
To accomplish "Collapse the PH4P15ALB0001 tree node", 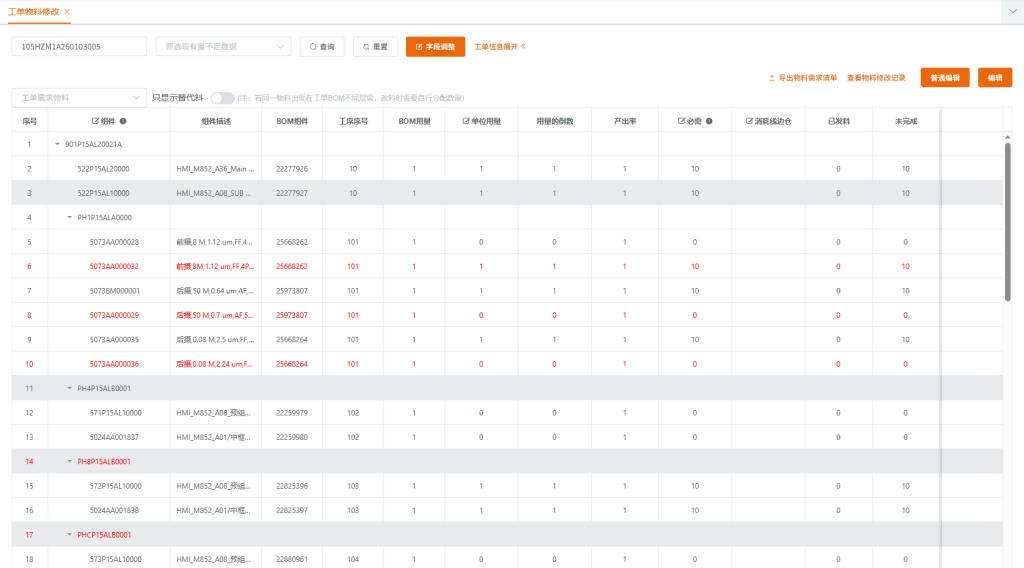I will (69, 388).
